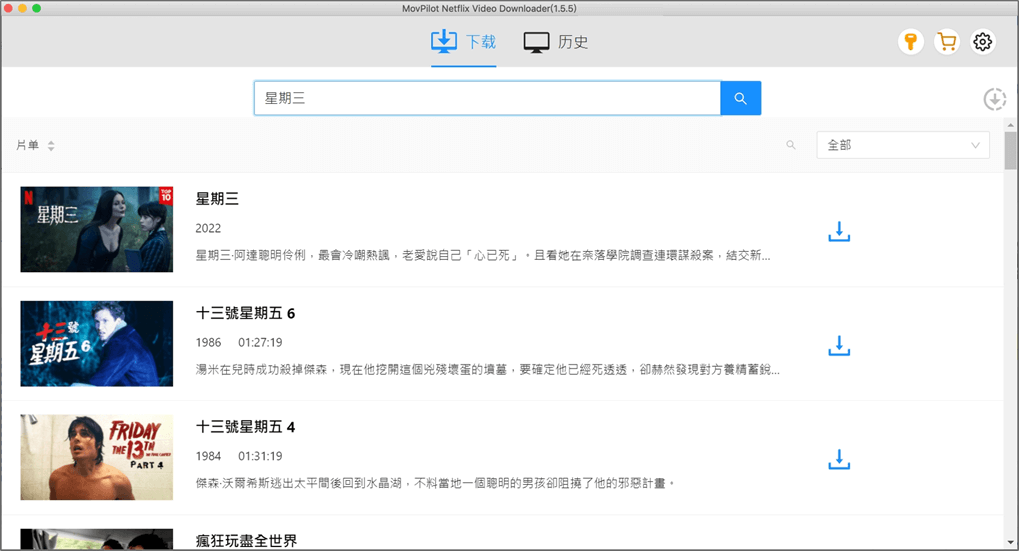Click the title 十三號星期五 6

(x=246, y=313)
